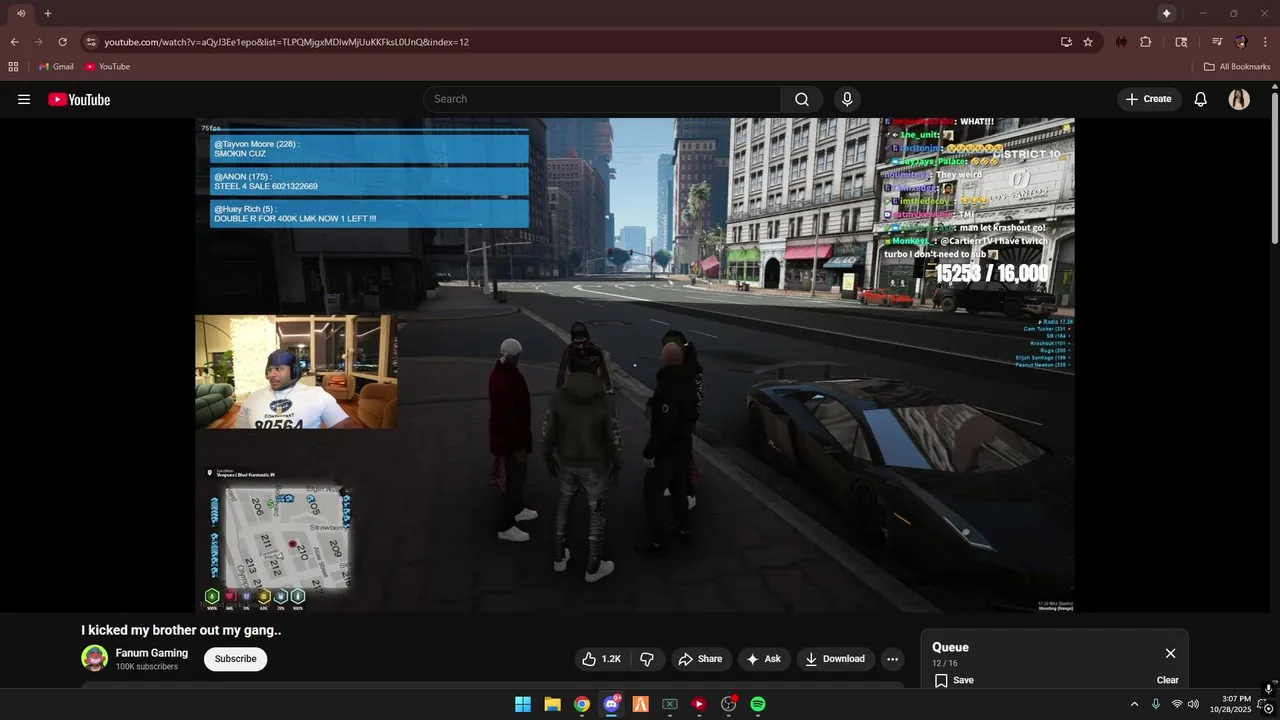Viewport: 1280px width, 720px height.
Task: Open the YouTube guide hamburger menu
Action: 24,99
